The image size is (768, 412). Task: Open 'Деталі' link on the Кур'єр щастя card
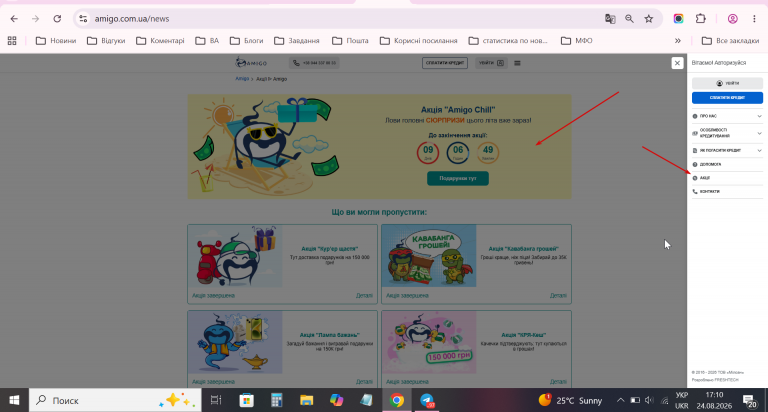(364, 295)
